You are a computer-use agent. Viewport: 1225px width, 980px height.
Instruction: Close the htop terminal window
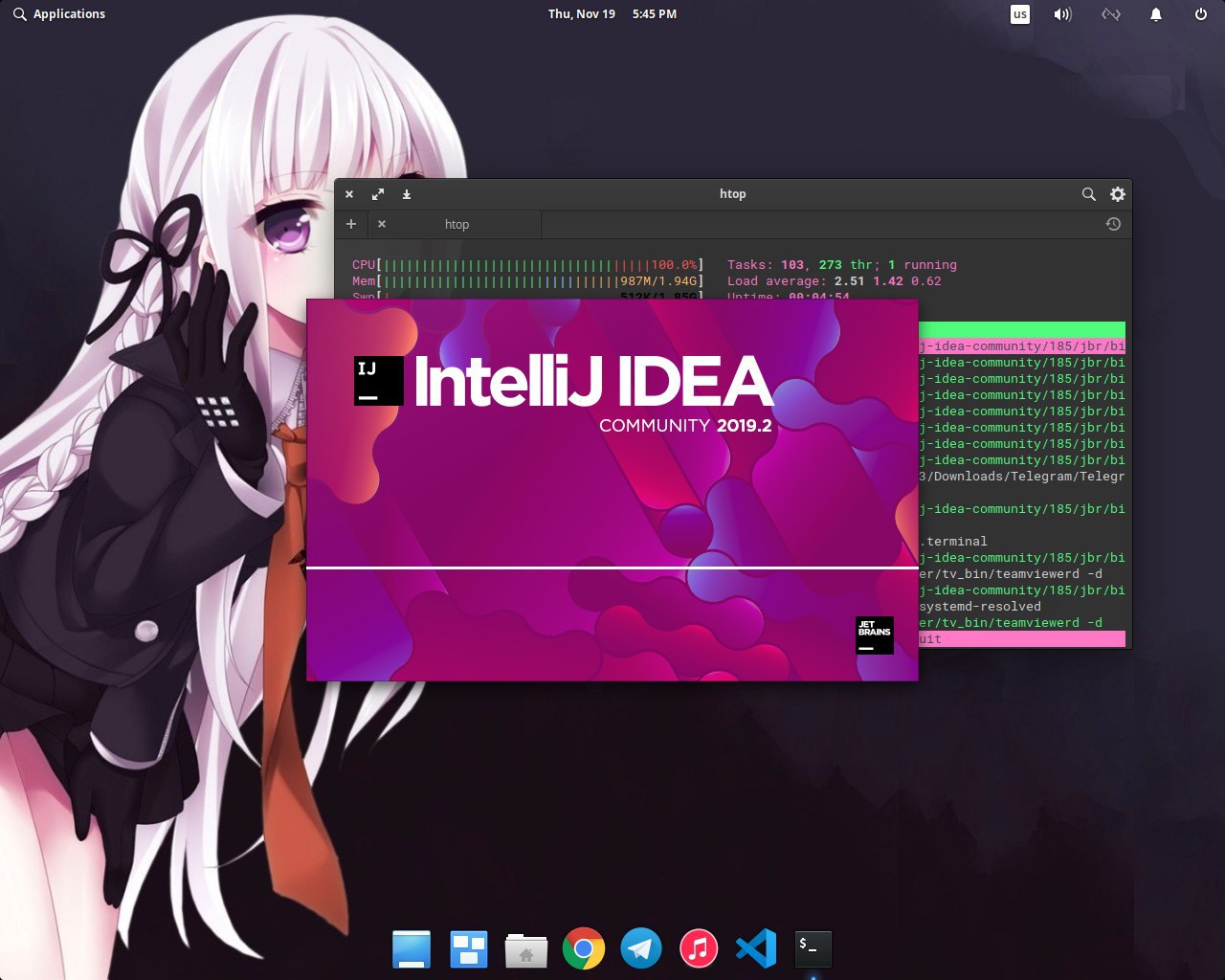tap(349, 194)
